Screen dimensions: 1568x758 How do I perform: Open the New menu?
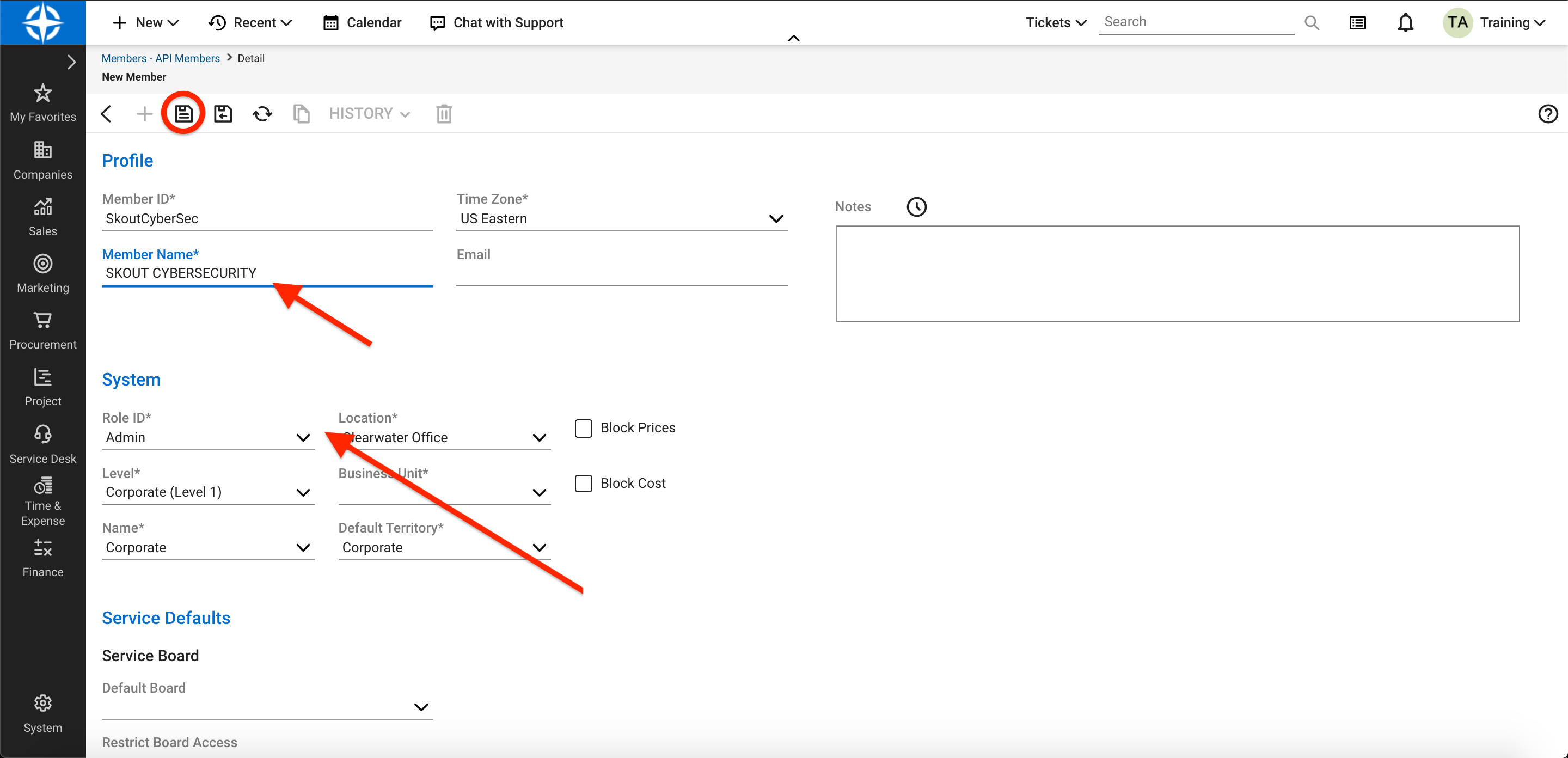(x=146, y=22)
